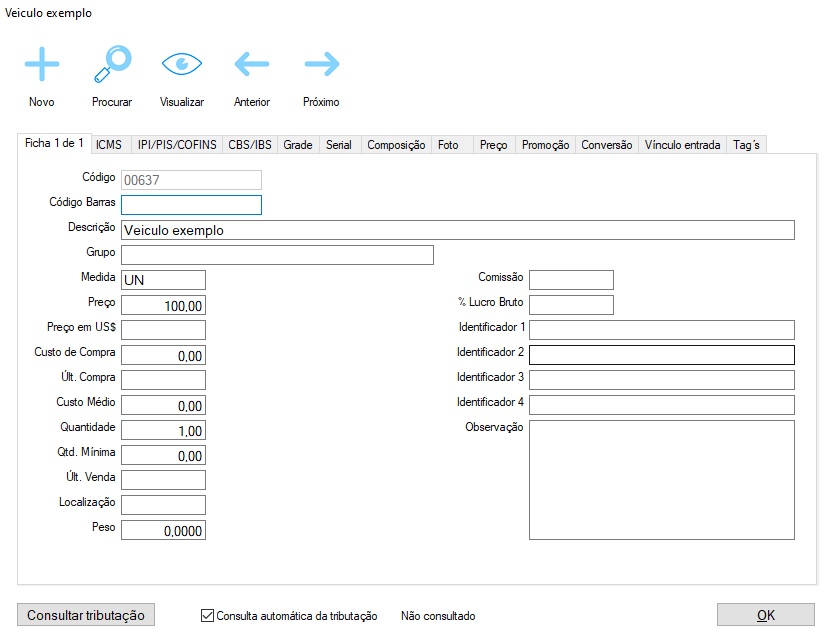The height and width of the screenshot is (642, 836).
Task: Select the Promoção tab
Action: coord(546,145)
